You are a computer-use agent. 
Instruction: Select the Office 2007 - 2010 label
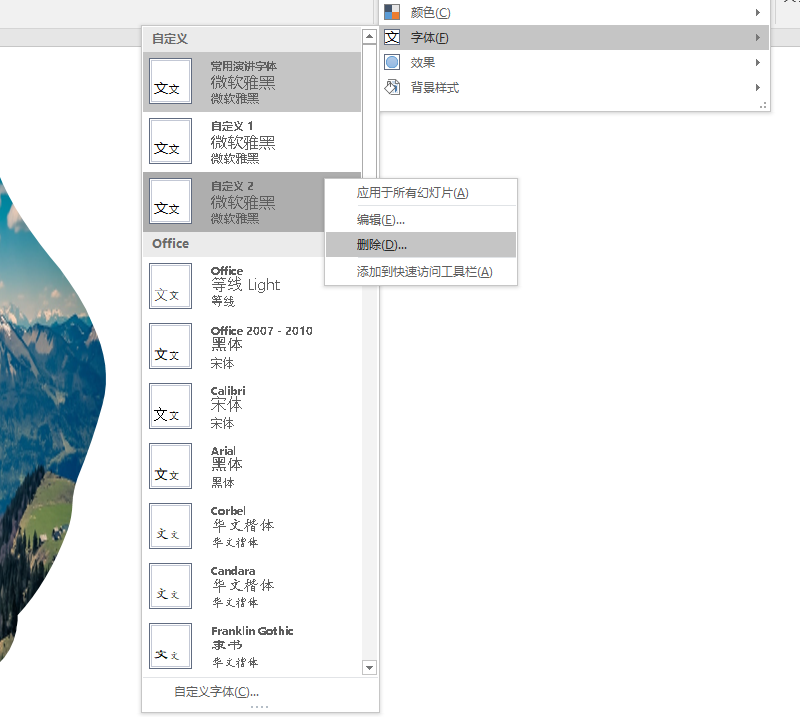click(261, 331)
